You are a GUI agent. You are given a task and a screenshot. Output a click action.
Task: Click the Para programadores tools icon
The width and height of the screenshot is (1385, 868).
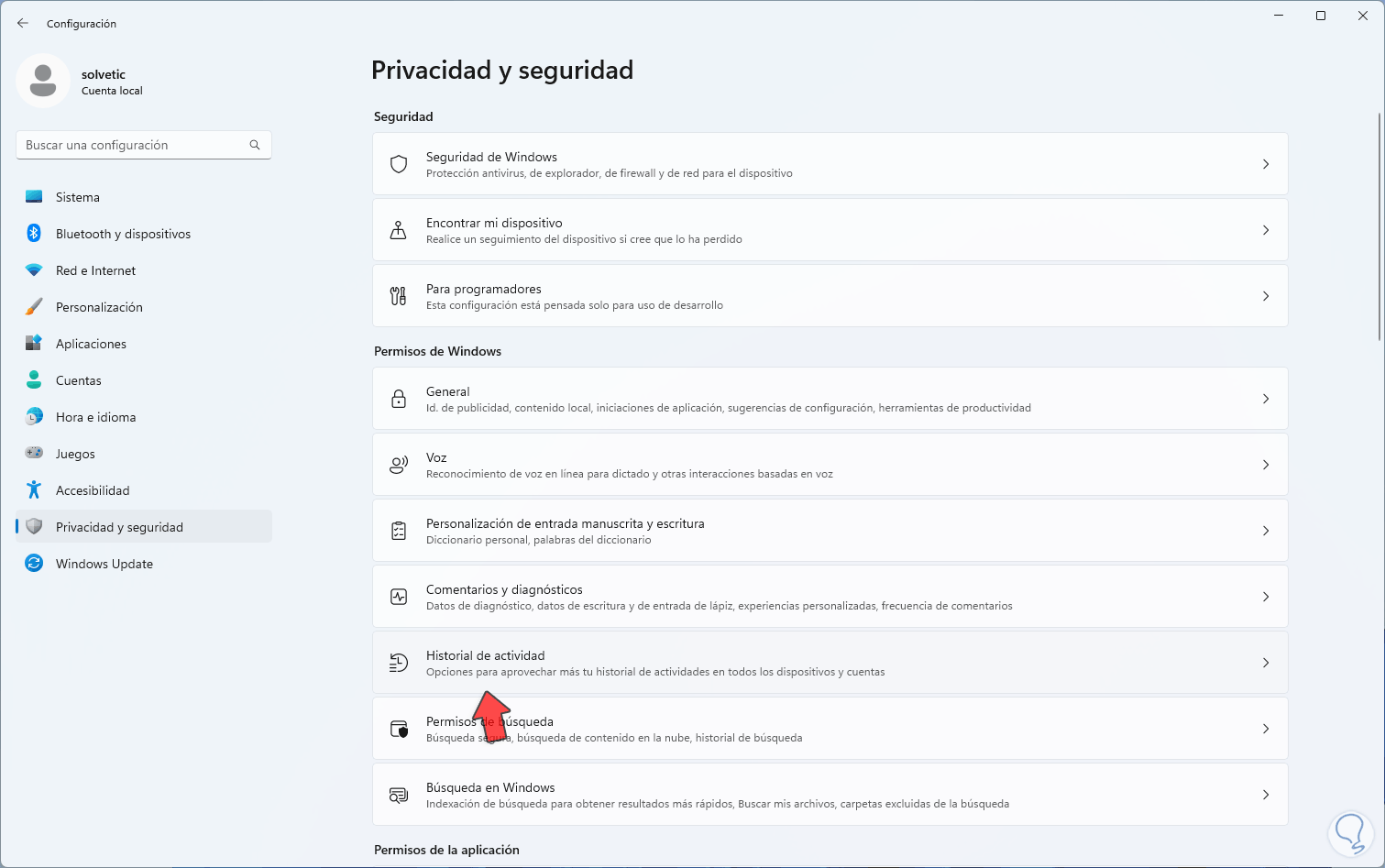point(399,296)
